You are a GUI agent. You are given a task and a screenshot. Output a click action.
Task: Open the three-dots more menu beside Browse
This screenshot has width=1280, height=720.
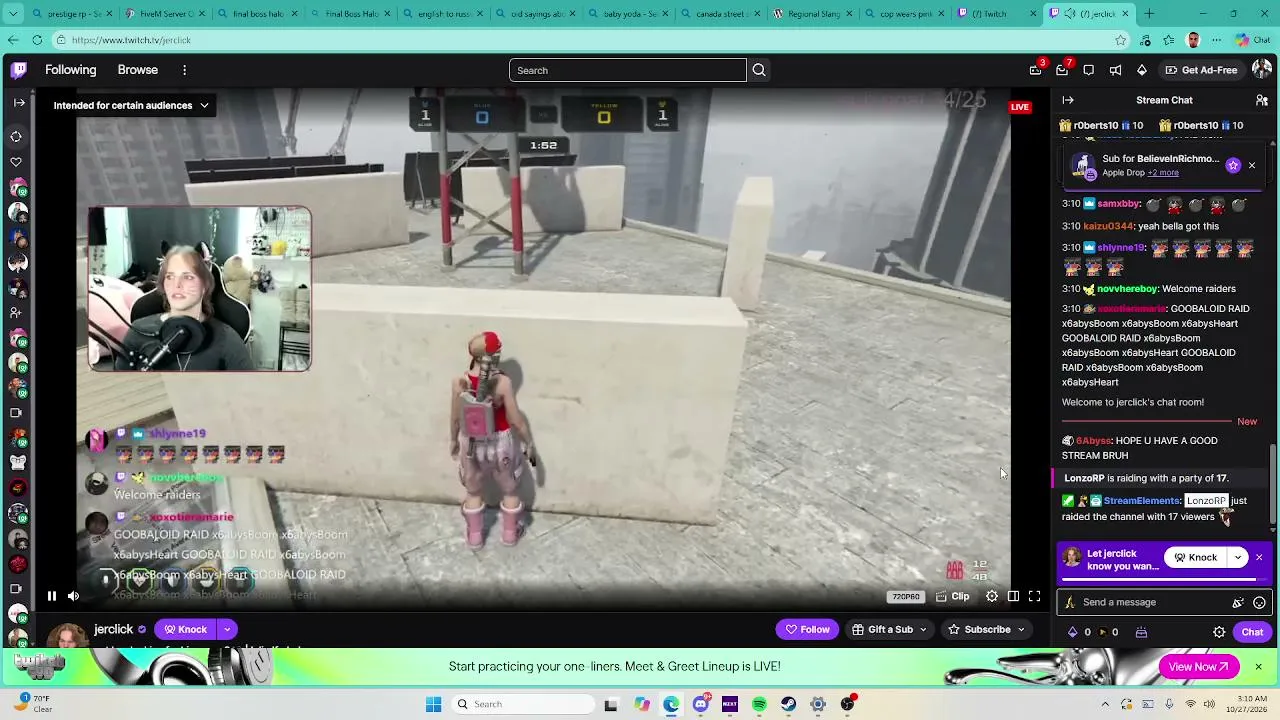pos(184,70)
